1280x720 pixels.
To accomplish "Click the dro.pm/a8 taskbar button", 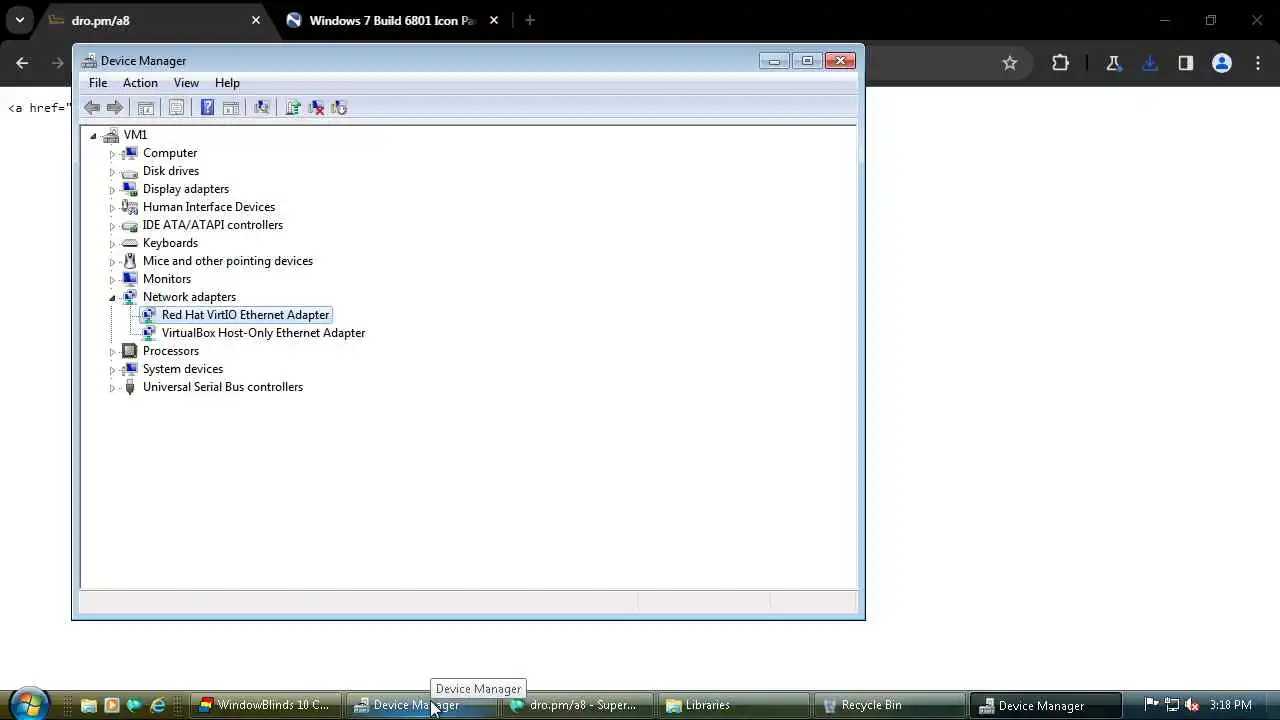I will coord(577,705).
